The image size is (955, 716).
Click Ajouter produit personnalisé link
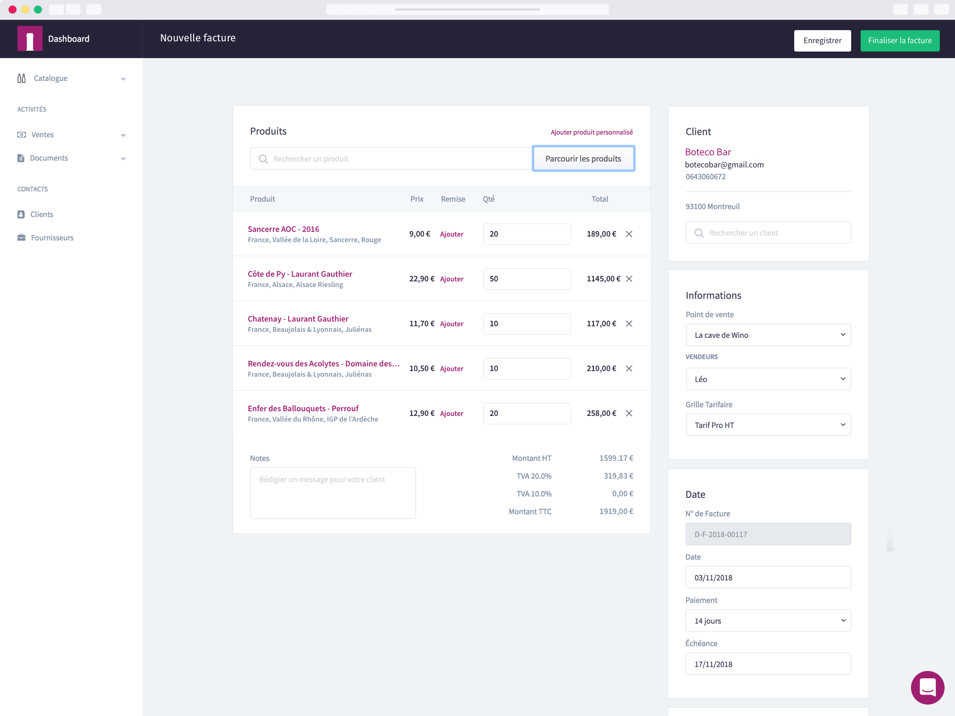[x=591, y=132]
